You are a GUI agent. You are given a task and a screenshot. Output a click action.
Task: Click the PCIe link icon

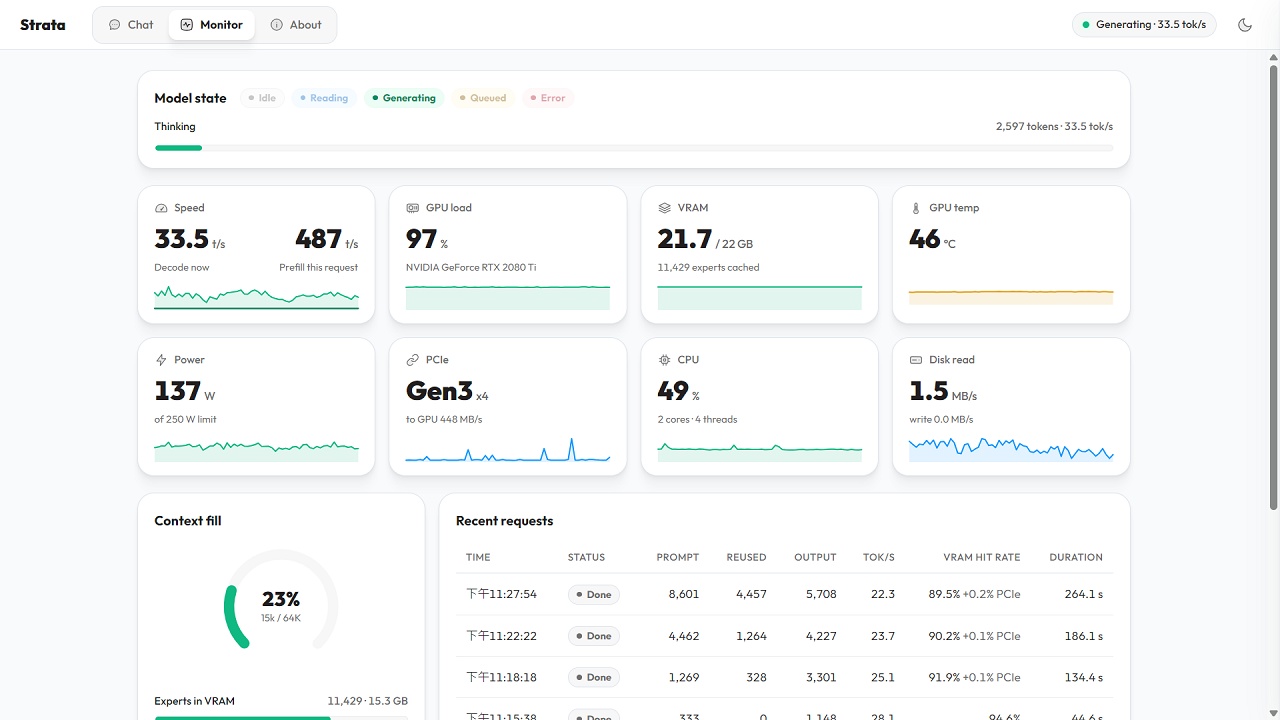tap(413, 360)
